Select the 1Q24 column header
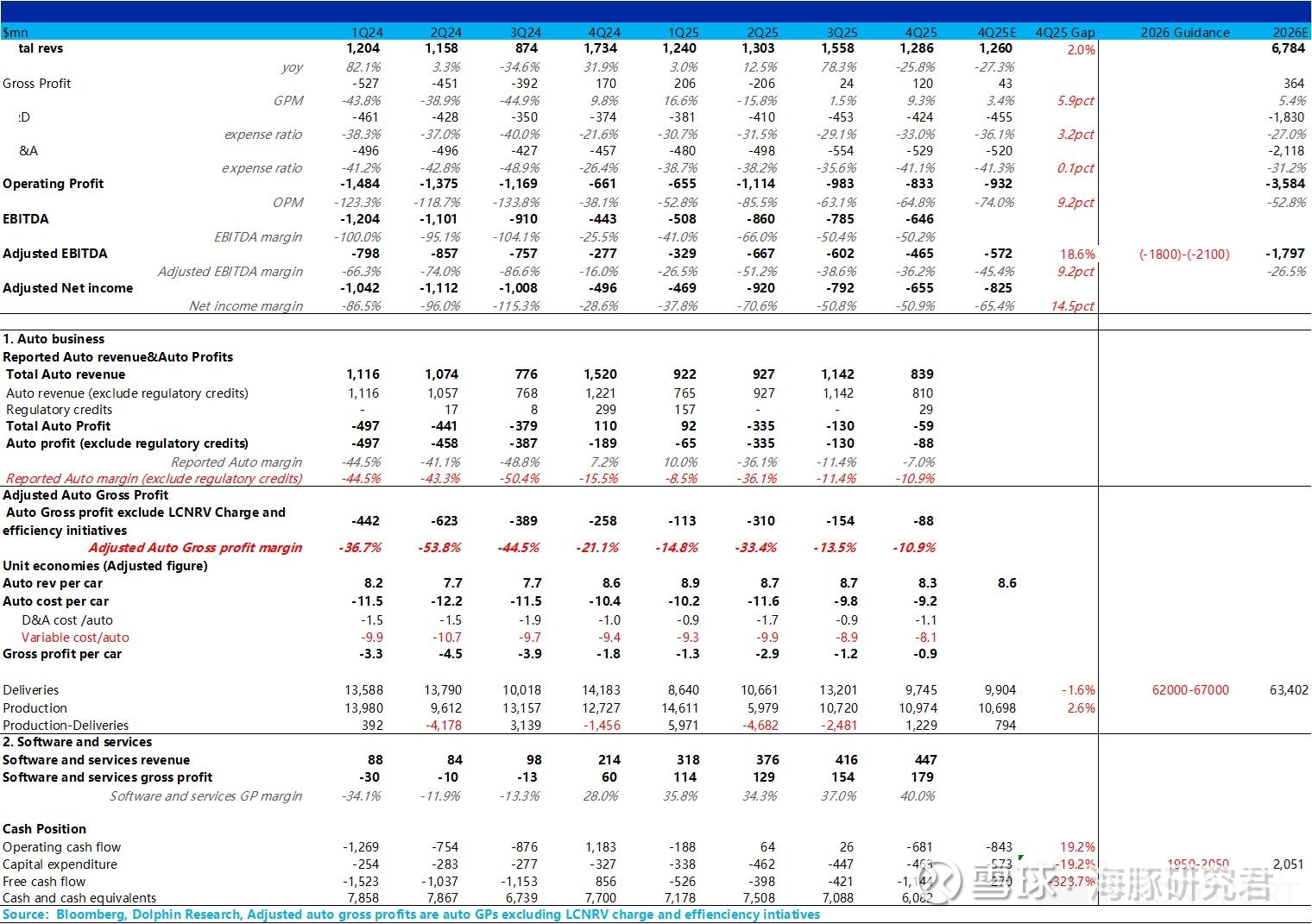This screenshot has width=1312, height=924. [x=367, y=33]
